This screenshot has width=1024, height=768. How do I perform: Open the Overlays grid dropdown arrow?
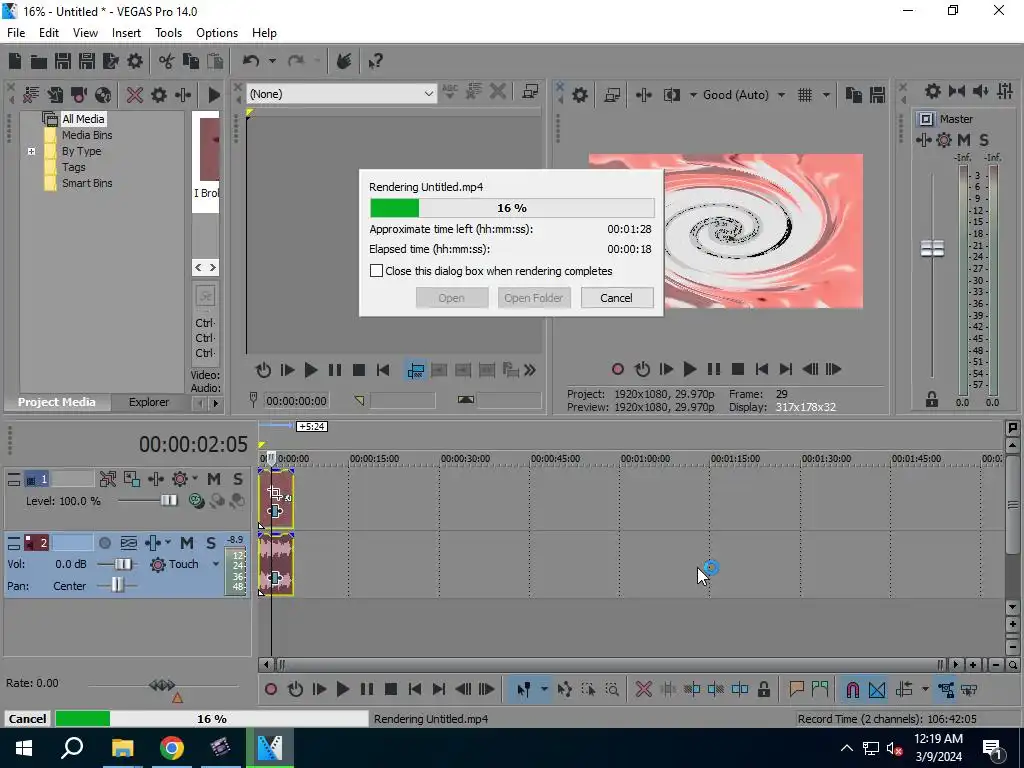[x=825, y=95]
